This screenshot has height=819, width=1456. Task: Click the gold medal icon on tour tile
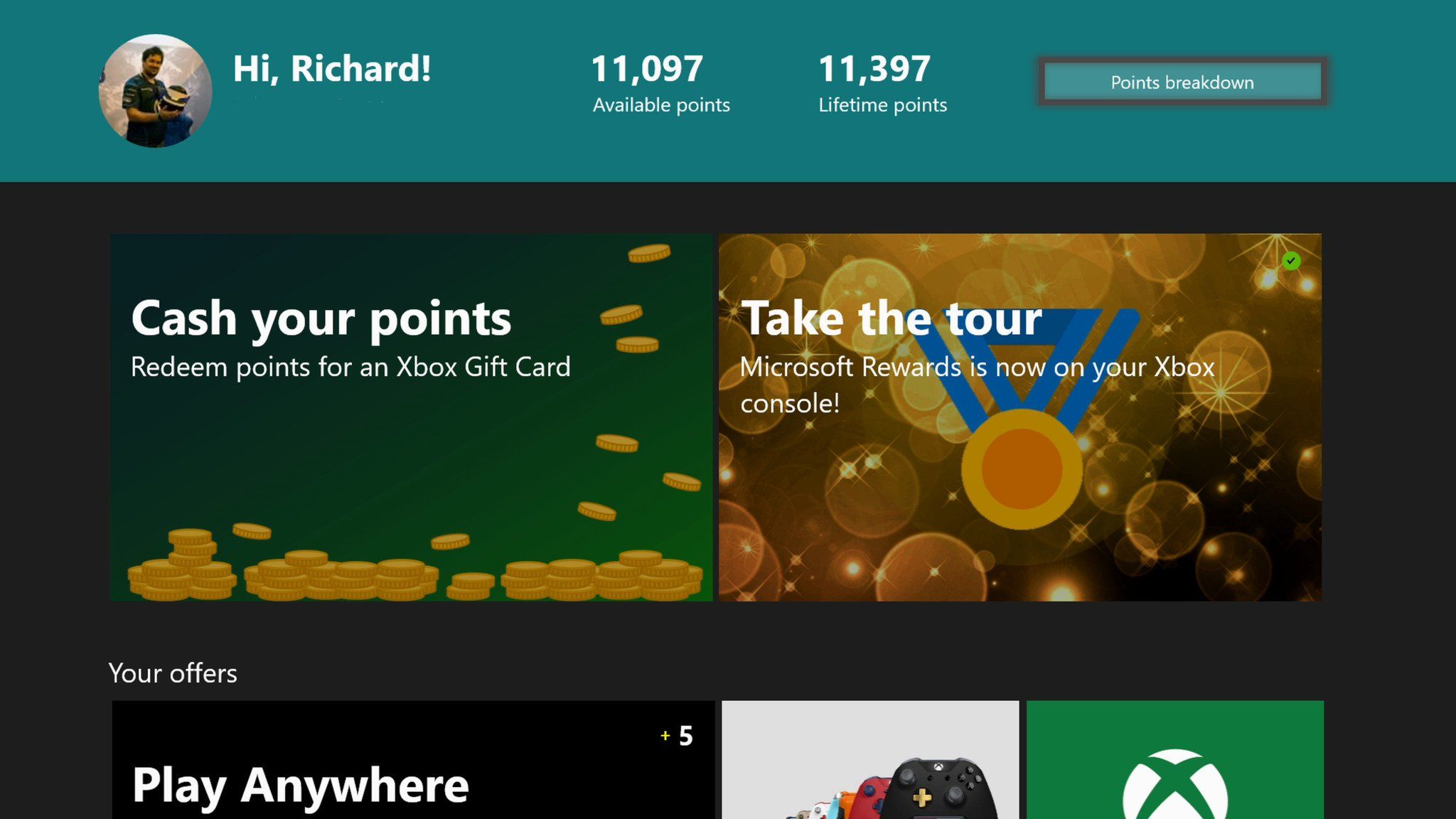point(1022,469)
